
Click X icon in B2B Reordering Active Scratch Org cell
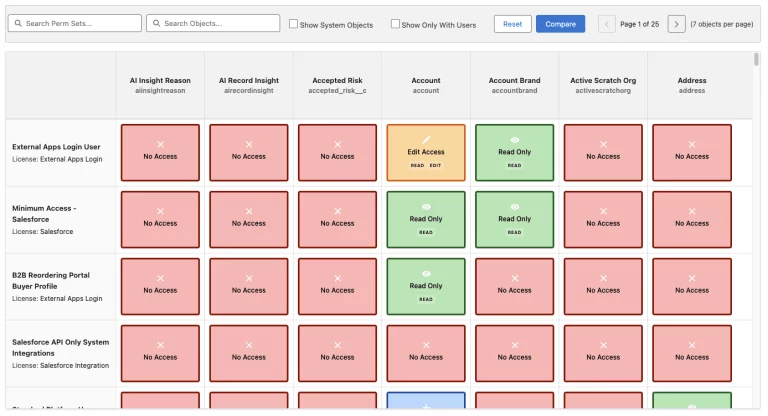coord(603,278)
